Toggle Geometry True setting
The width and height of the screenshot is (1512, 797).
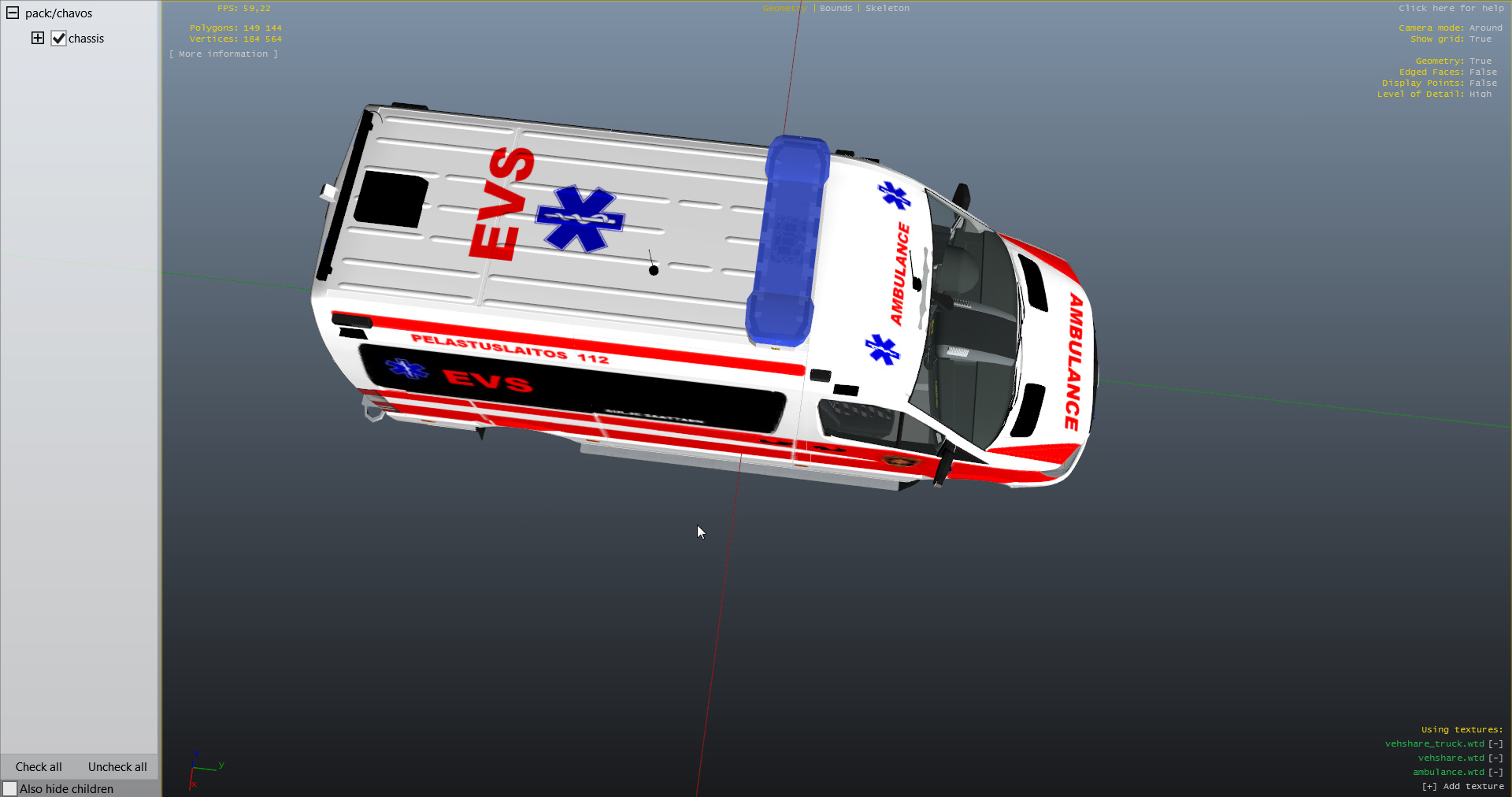(x=1480, y=61)
